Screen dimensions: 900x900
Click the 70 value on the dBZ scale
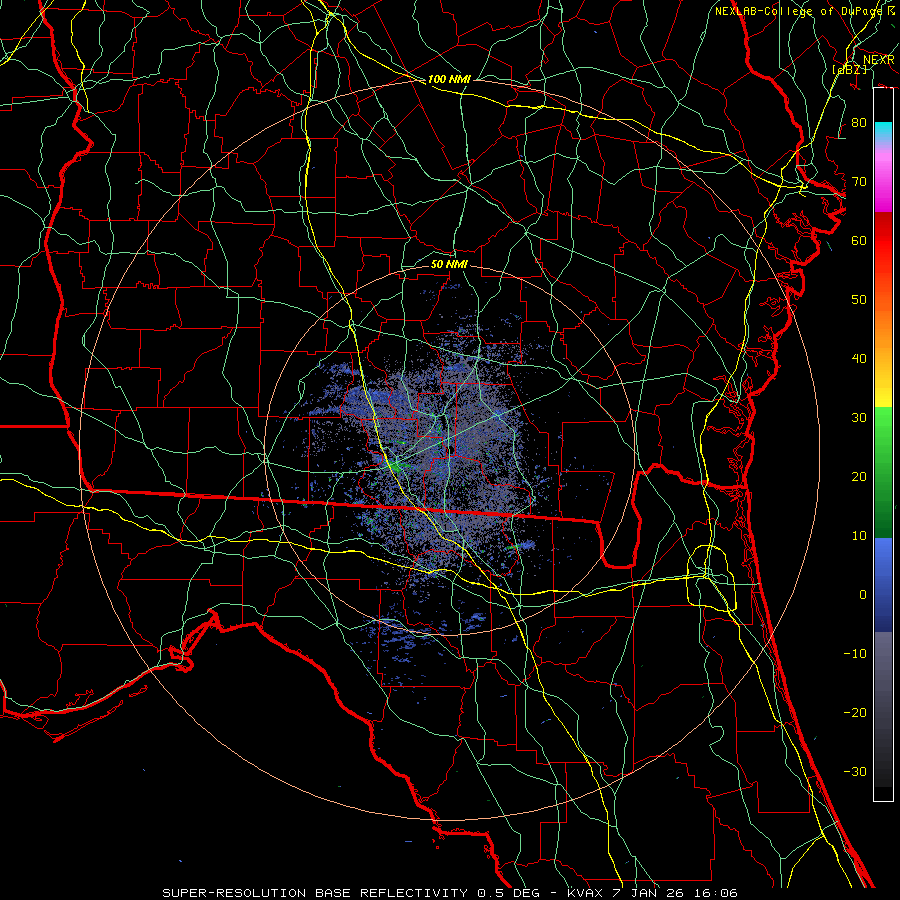(x=859, y=181)
